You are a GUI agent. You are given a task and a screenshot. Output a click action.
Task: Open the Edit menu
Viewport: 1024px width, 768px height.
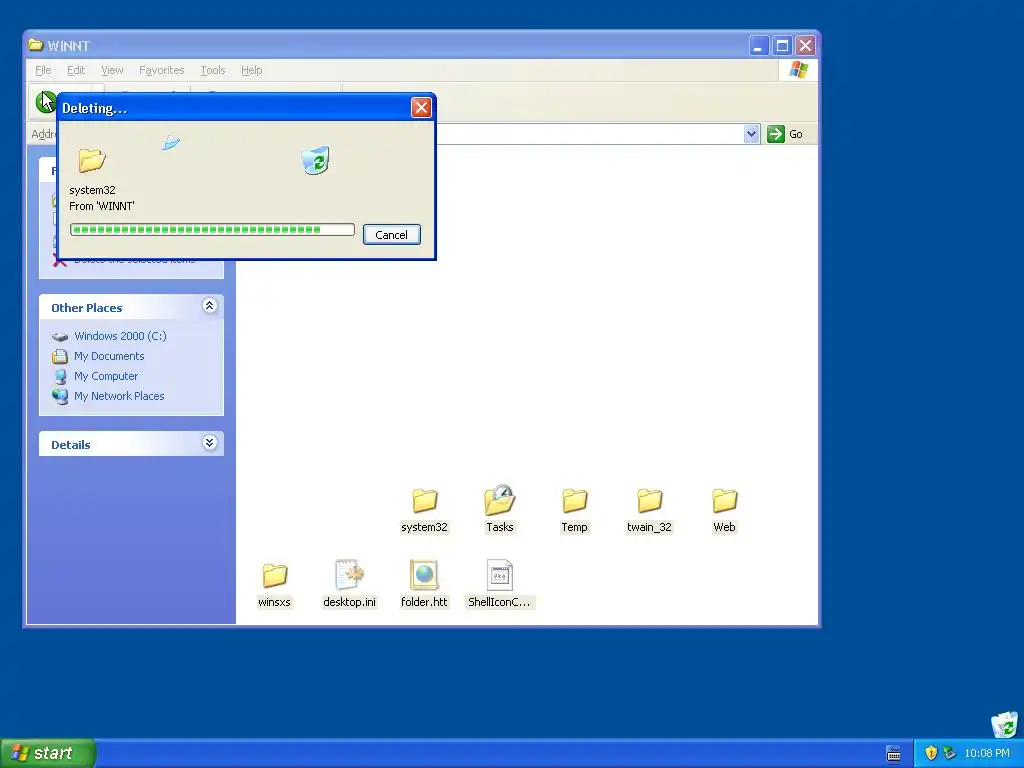76,70
